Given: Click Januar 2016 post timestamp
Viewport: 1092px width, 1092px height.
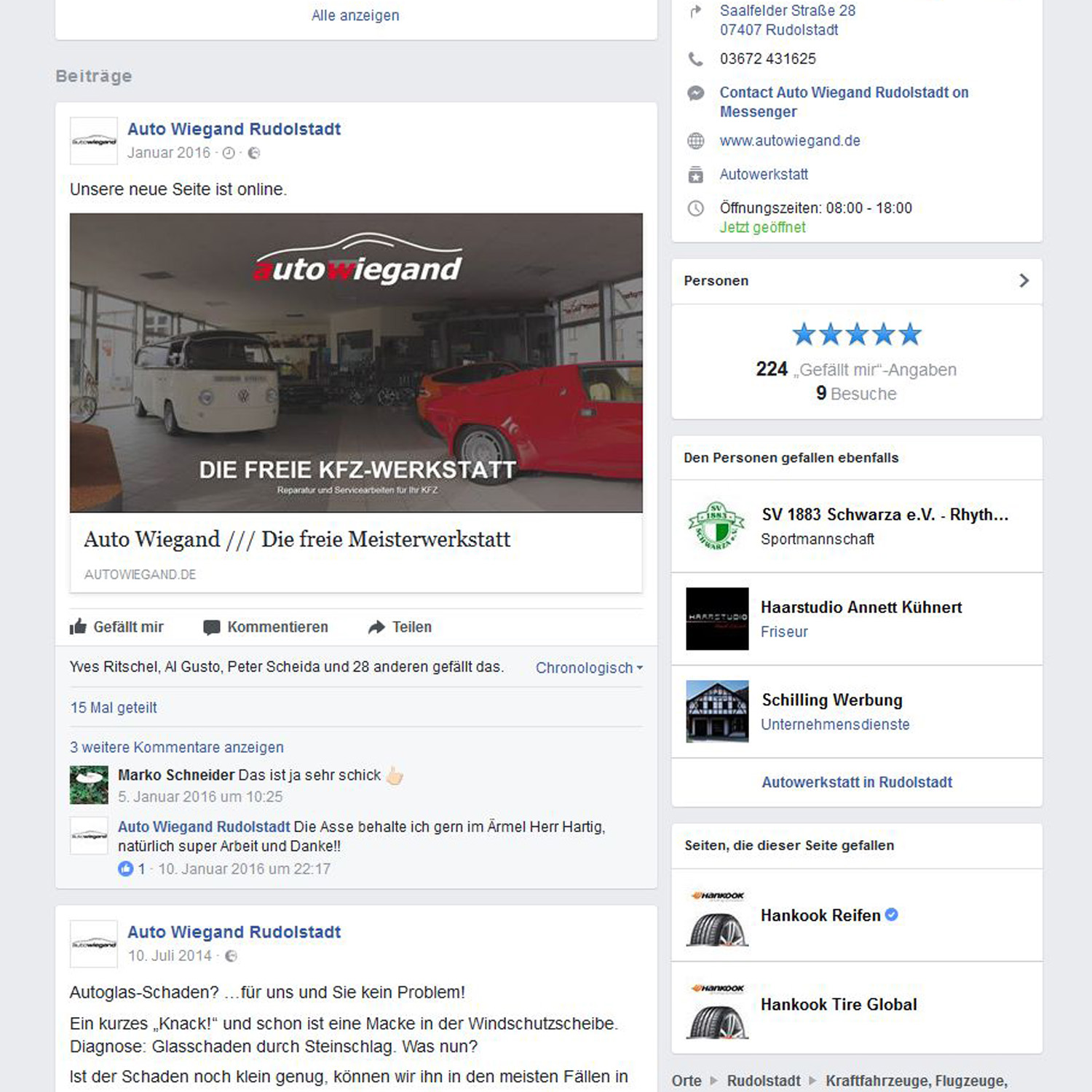Looking at the screenshot, I should pos(169,153).
